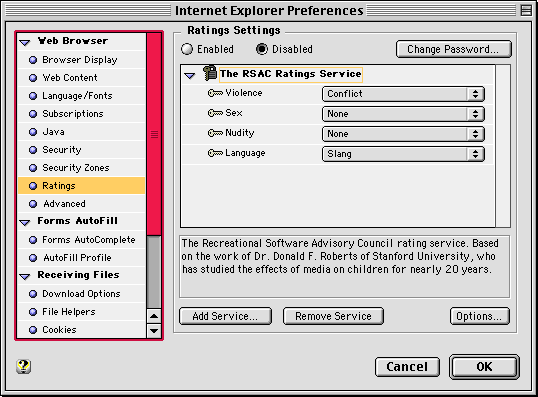Click the Add Service button

(225, 316)
